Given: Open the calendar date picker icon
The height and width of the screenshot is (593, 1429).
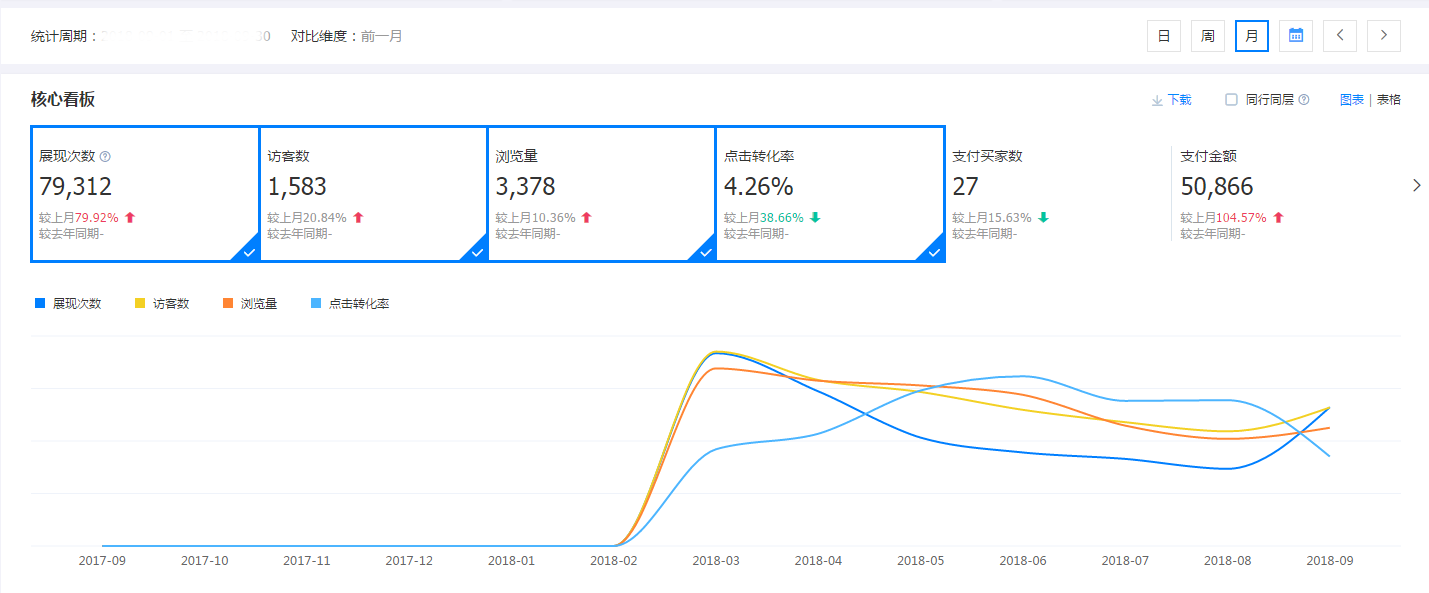Looking at the screenshot, I should tap(1295, 35).
